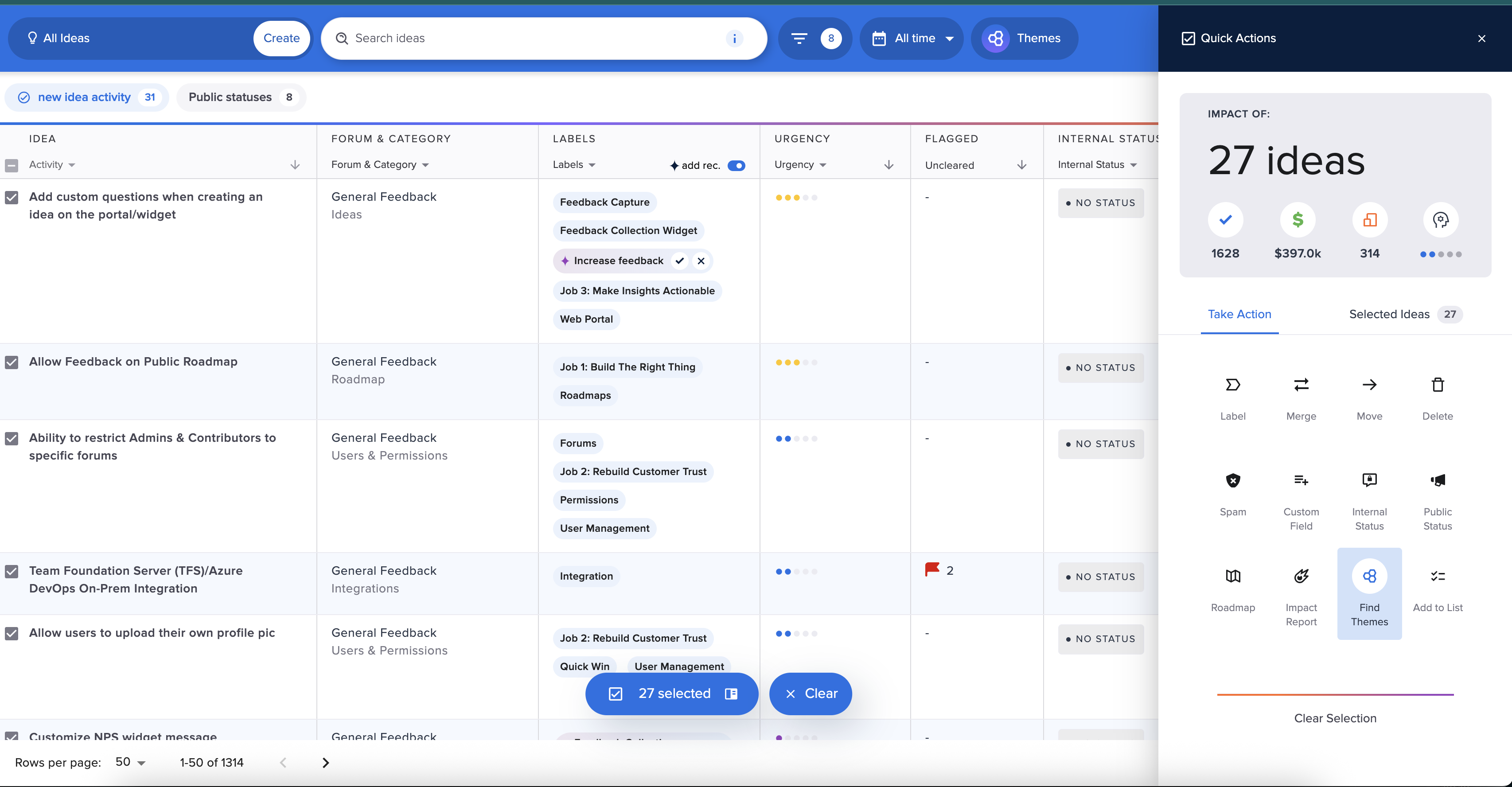This screenshot has width=1512, height=787.
Task: Select the Add to List action
Action: click(x=1437, y=577)
